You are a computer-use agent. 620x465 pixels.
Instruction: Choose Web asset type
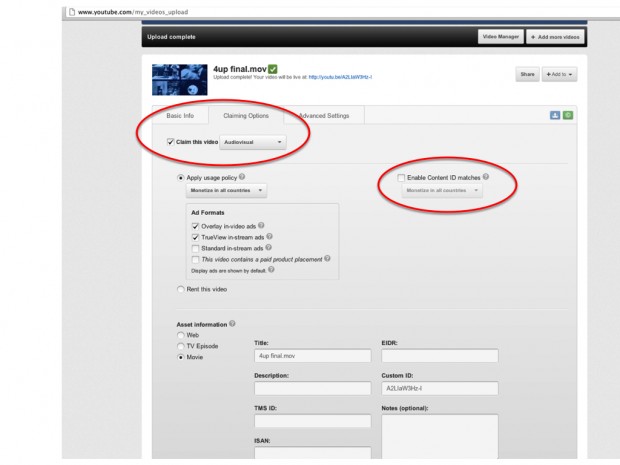[x=181, y=335]
